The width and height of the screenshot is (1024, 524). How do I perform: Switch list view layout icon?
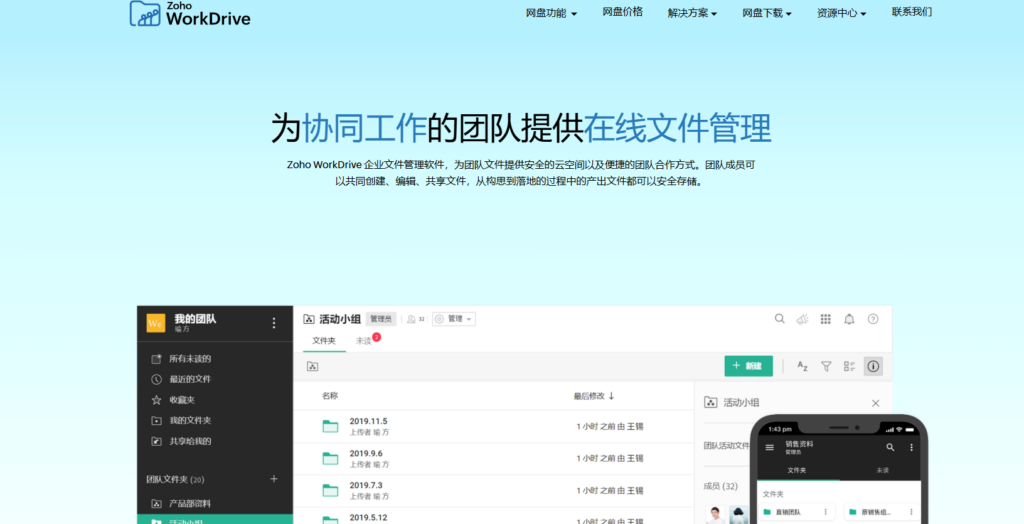[850, 367]
